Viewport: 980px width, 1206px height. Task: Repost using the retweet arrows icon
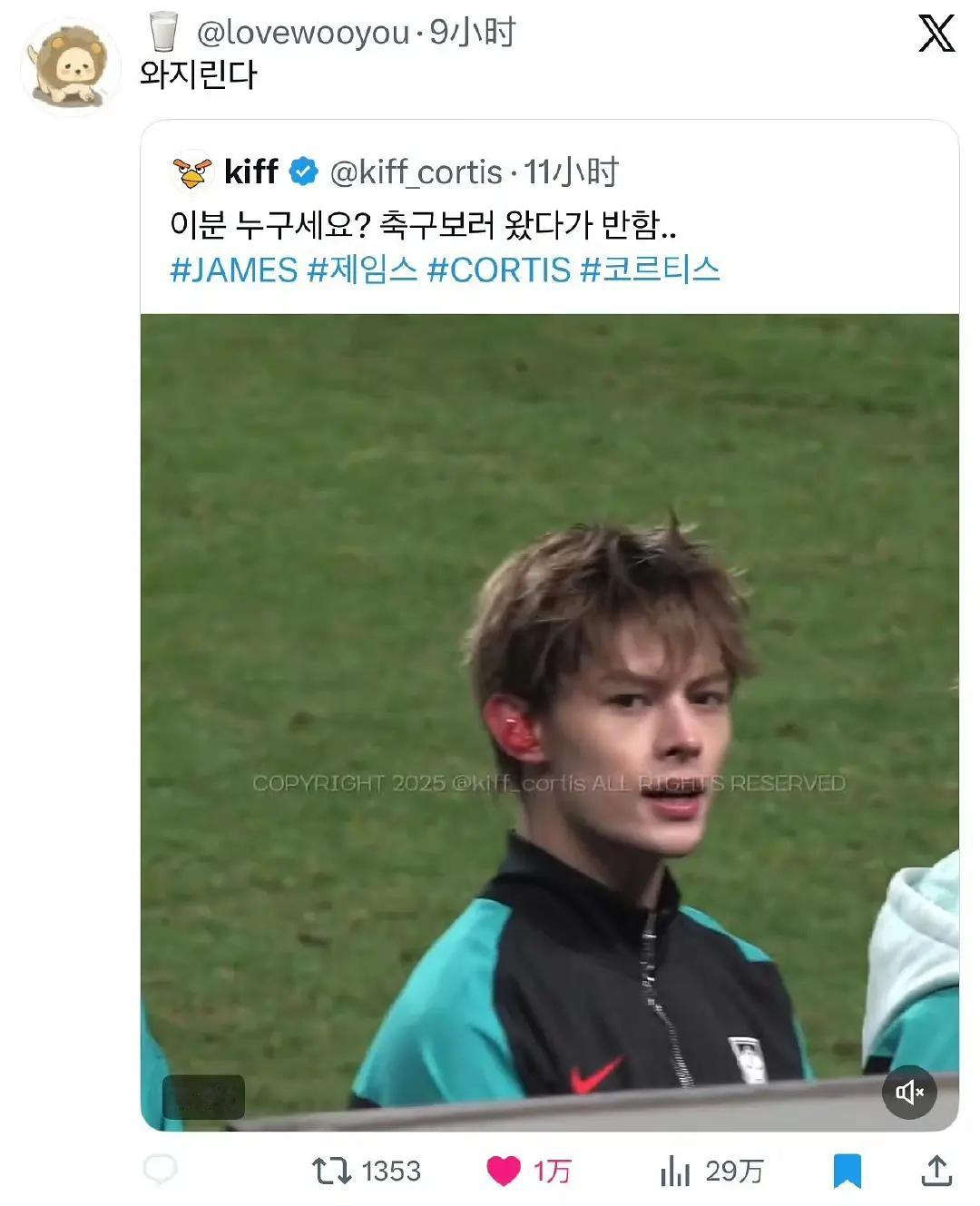(331, 1171)
